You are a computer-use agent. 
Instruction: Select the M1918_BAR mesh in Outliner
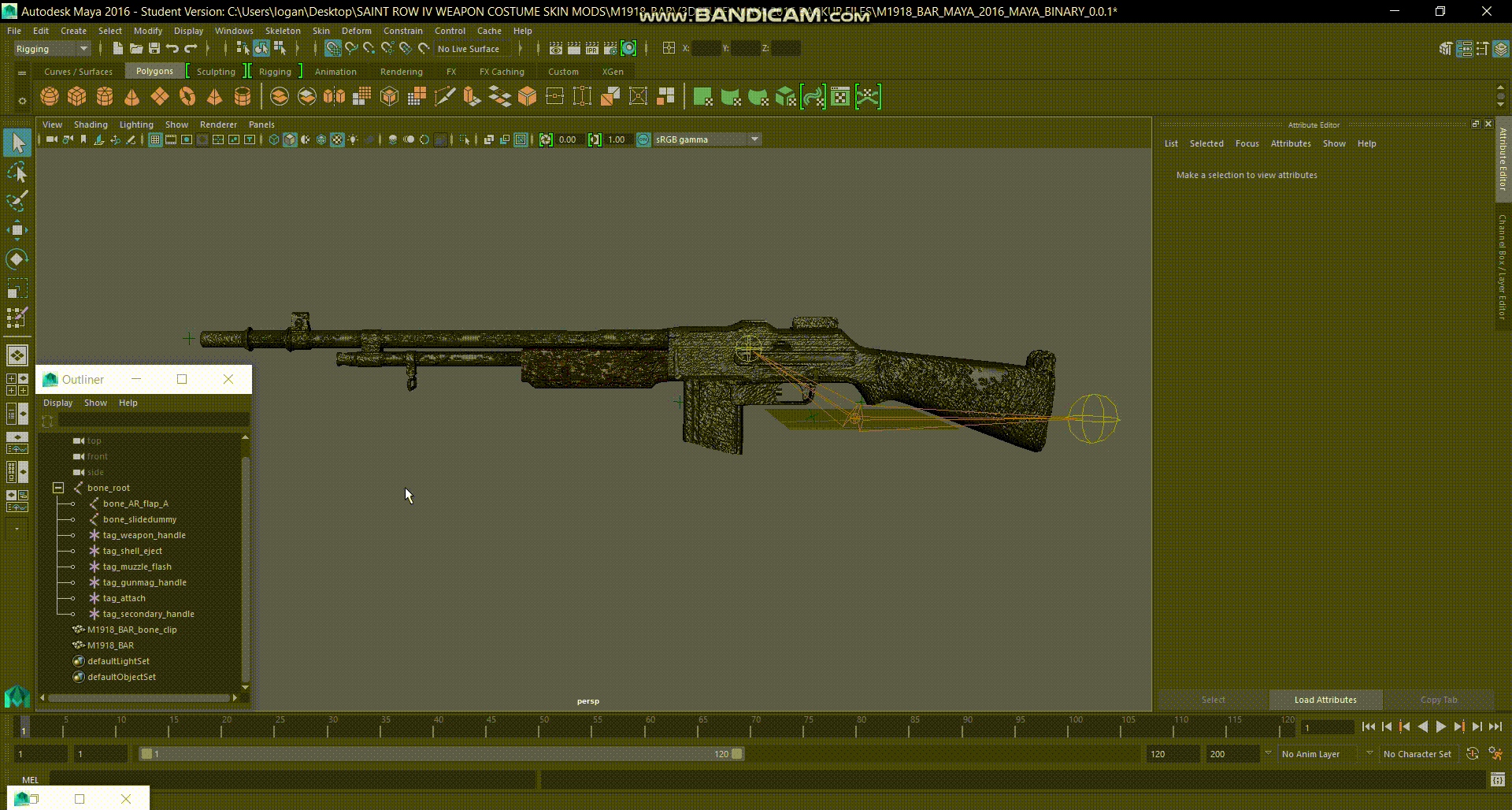pos(110,645)
